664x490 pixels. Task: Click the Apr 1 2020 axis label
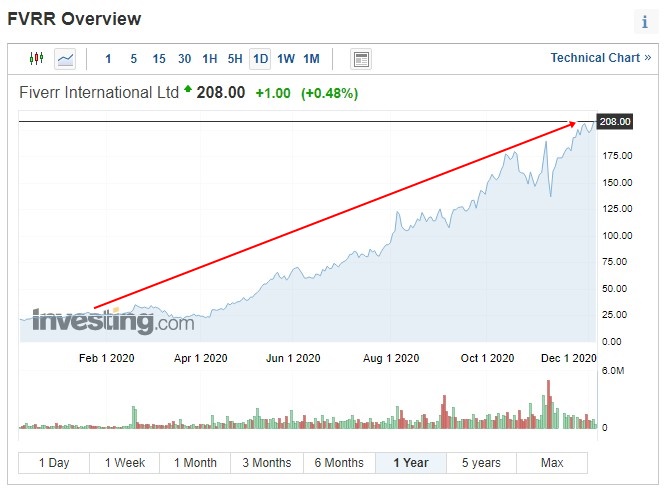coord(200,358)
